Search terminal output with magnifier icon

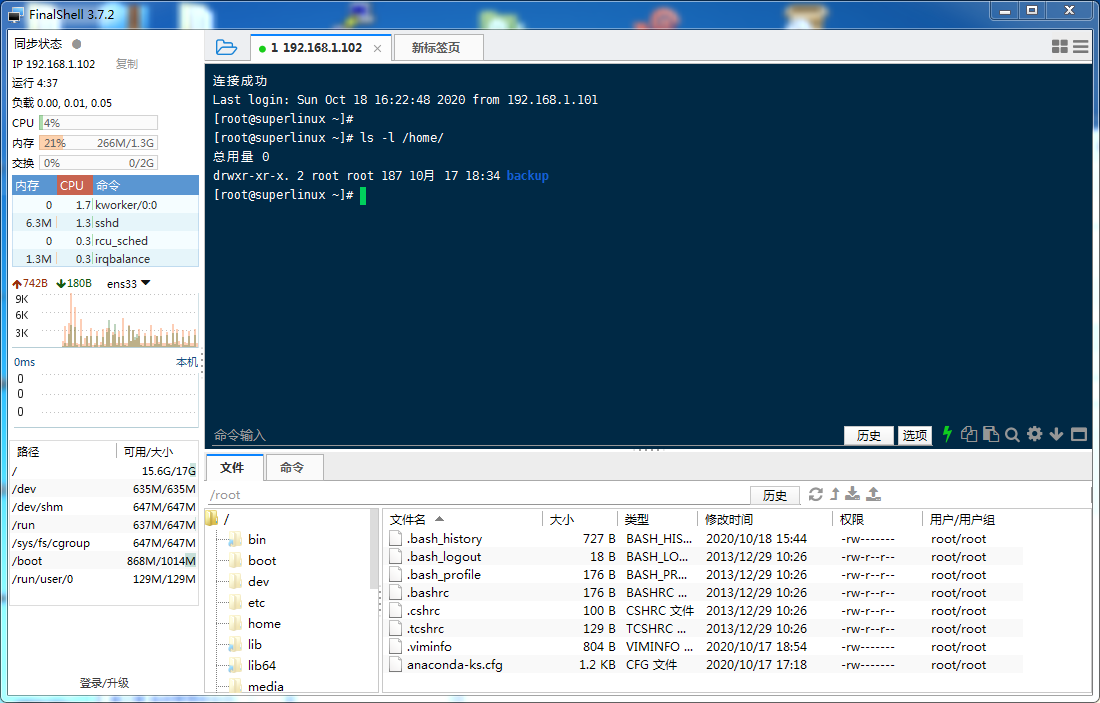coord(1012,435)
